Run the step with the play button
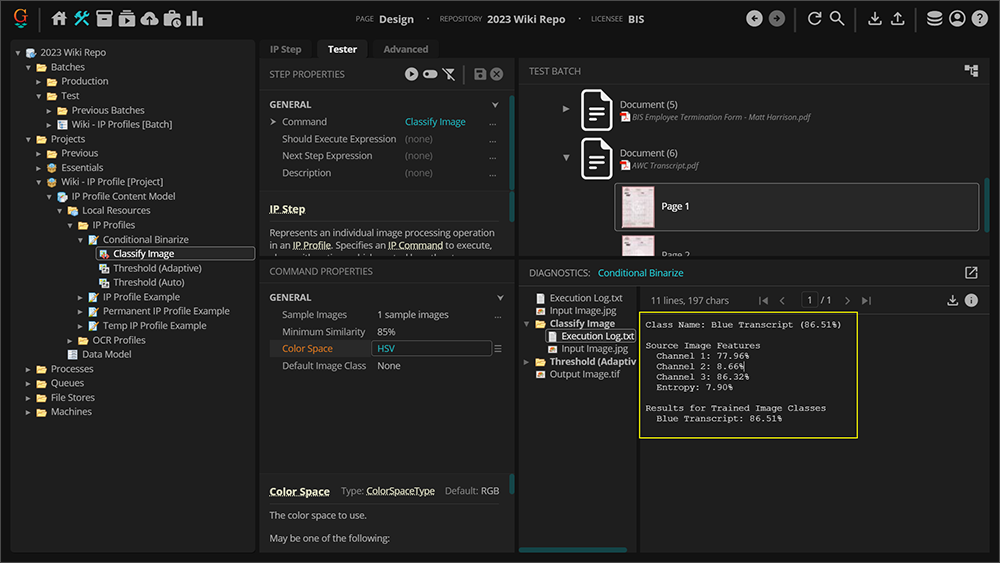 (411, 74)
